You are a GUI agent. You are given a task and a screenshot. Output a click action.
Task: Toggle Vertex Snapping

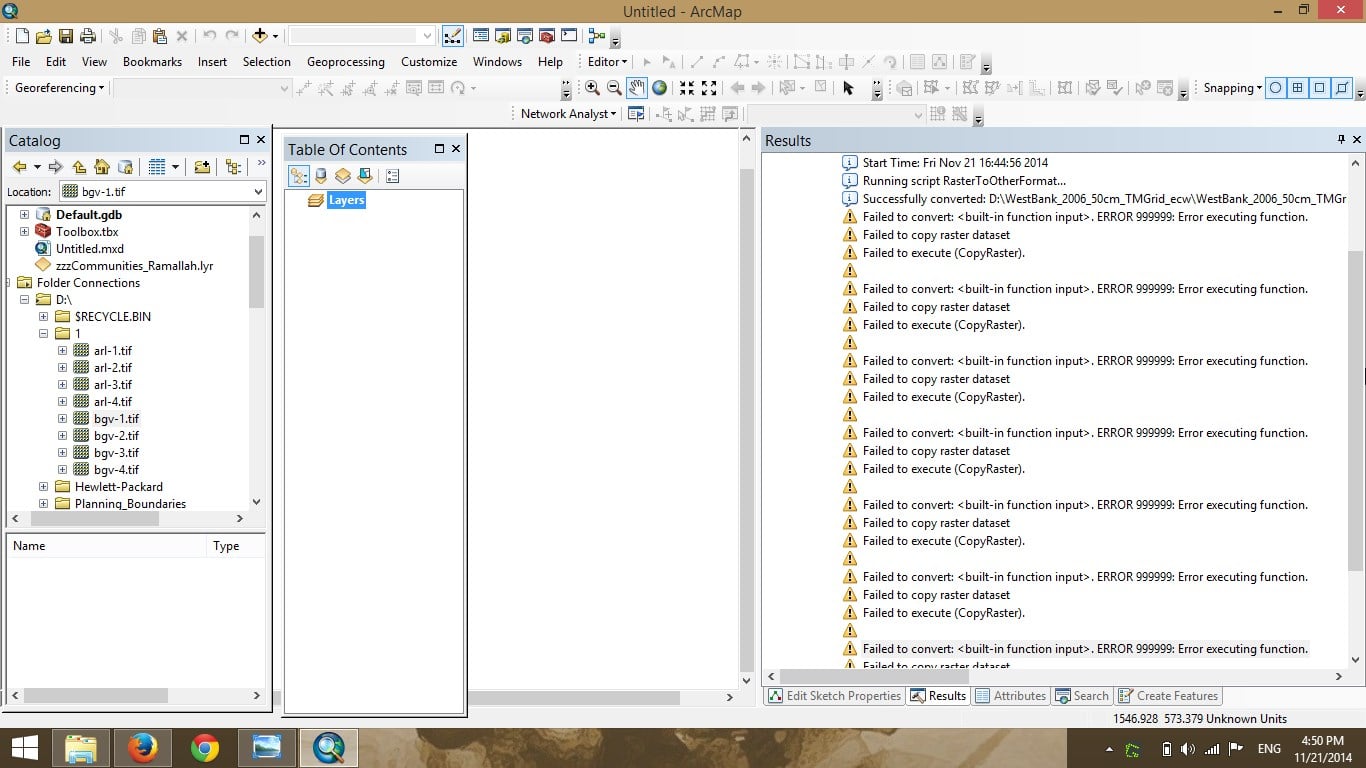(1320, 88)
